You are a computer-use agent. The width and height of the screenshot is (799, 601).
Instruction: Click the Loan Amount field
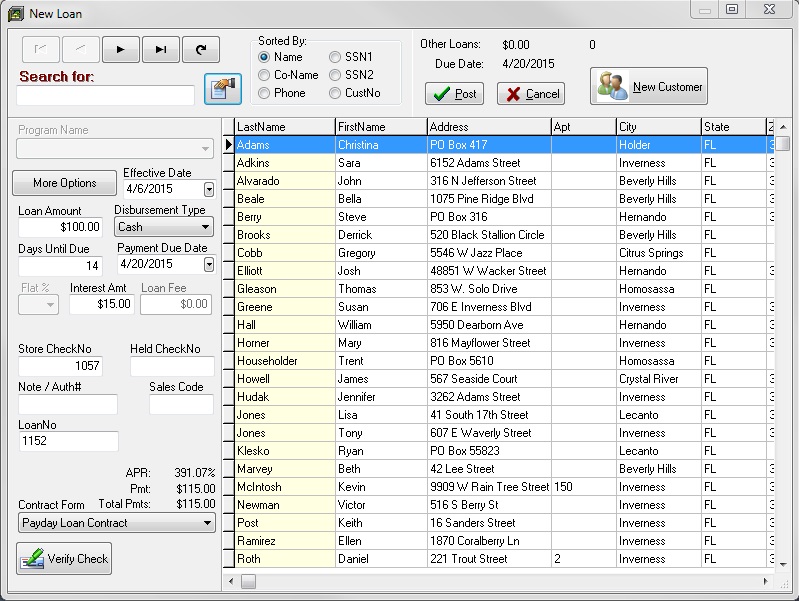coord(61,227)
